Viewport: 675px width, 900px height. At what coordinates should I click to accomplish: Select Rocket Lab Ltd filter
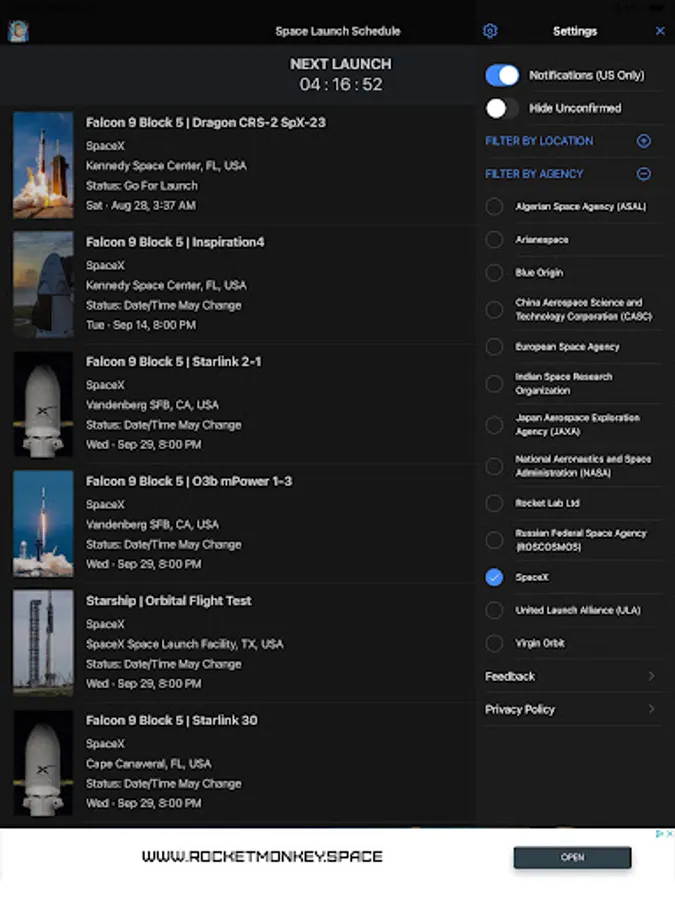pyautogui.click(x=494, y=503)
